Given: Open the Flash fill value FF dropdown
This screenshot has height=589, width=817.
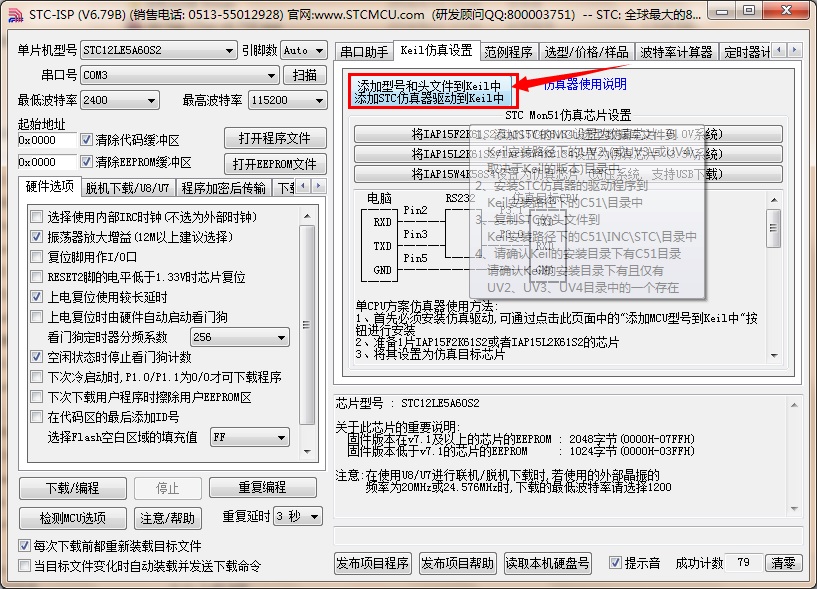Looking at the screenshot, I should [x=250, y=437].
